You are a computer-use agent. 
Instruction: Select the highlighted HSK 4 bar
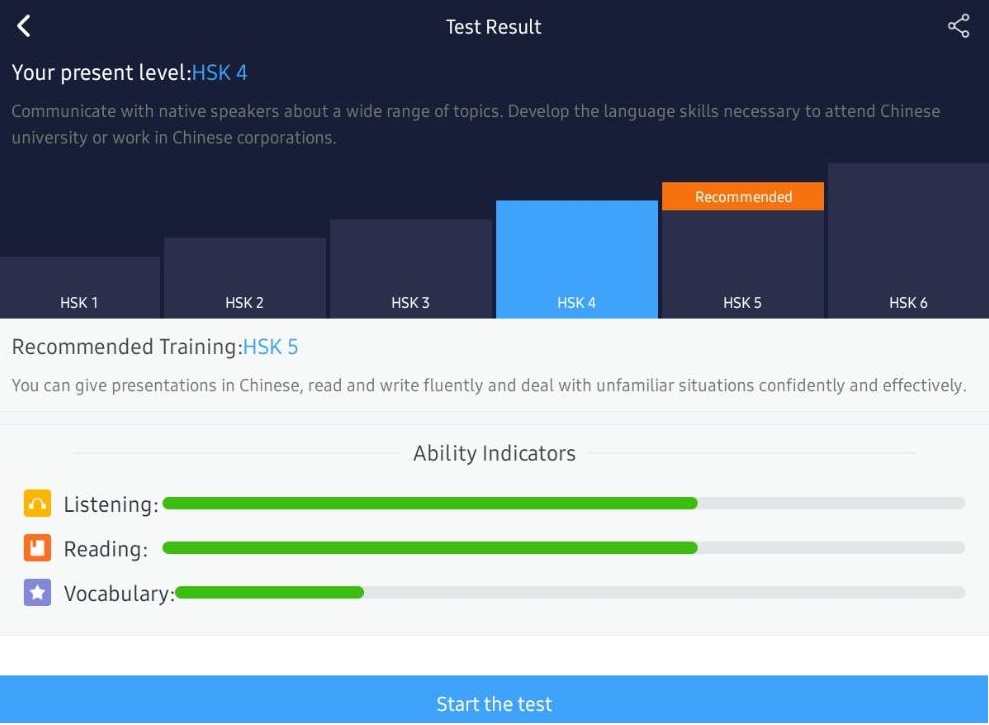577,260
